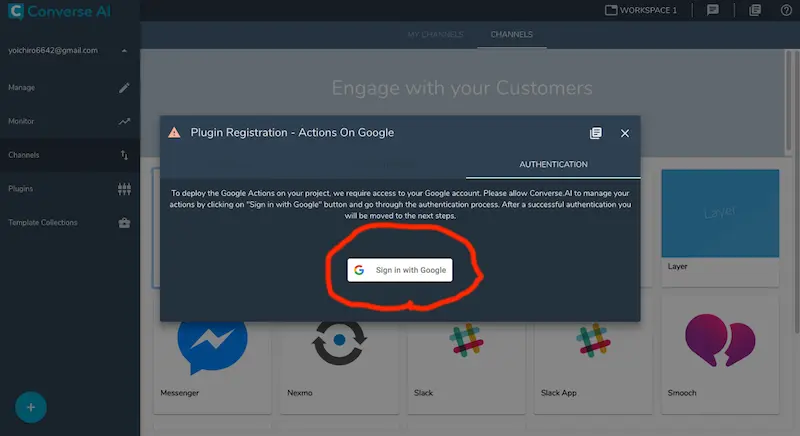Screen dimensions: 800x436
Task: Click the Google G logo
Action: (x=359, y=270)
